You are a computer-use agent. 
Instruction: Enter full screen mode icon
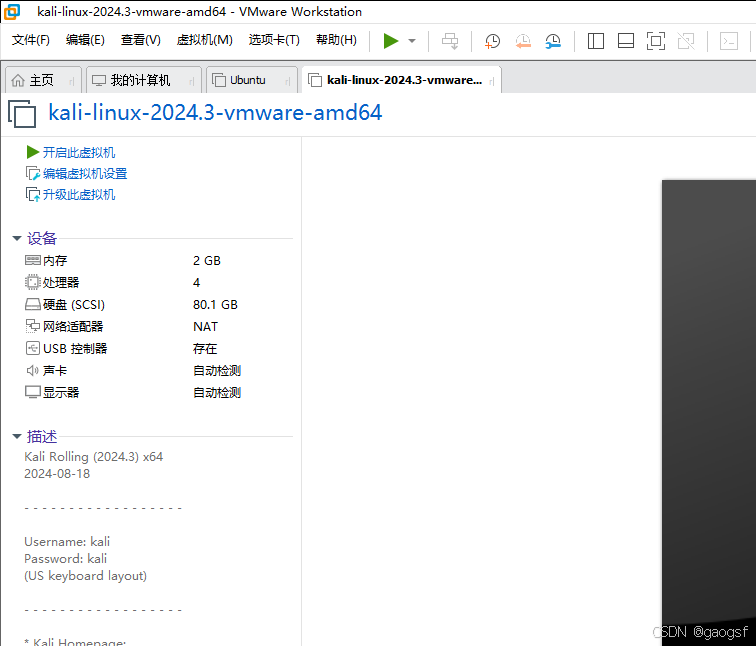[656, 41]
